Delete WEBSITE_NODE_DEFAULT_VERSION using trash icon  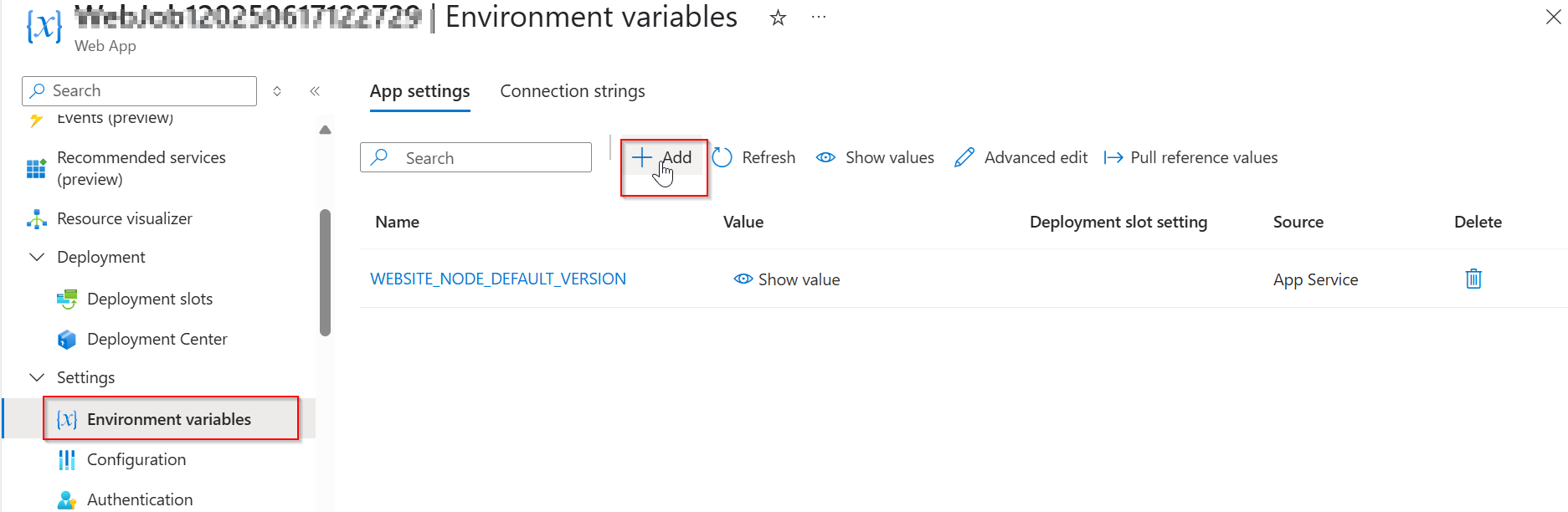tap(1473, 279)
